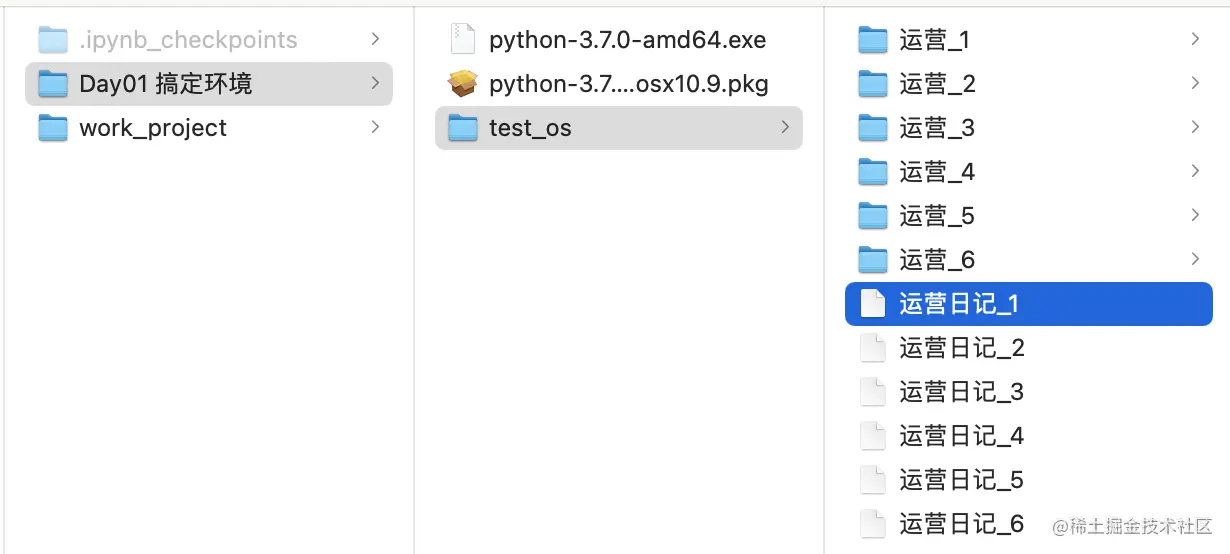Click the python-3.7.0-amd64.exe file icon
The width and height of the screenshot is (1230, 554).
(462, 40)
